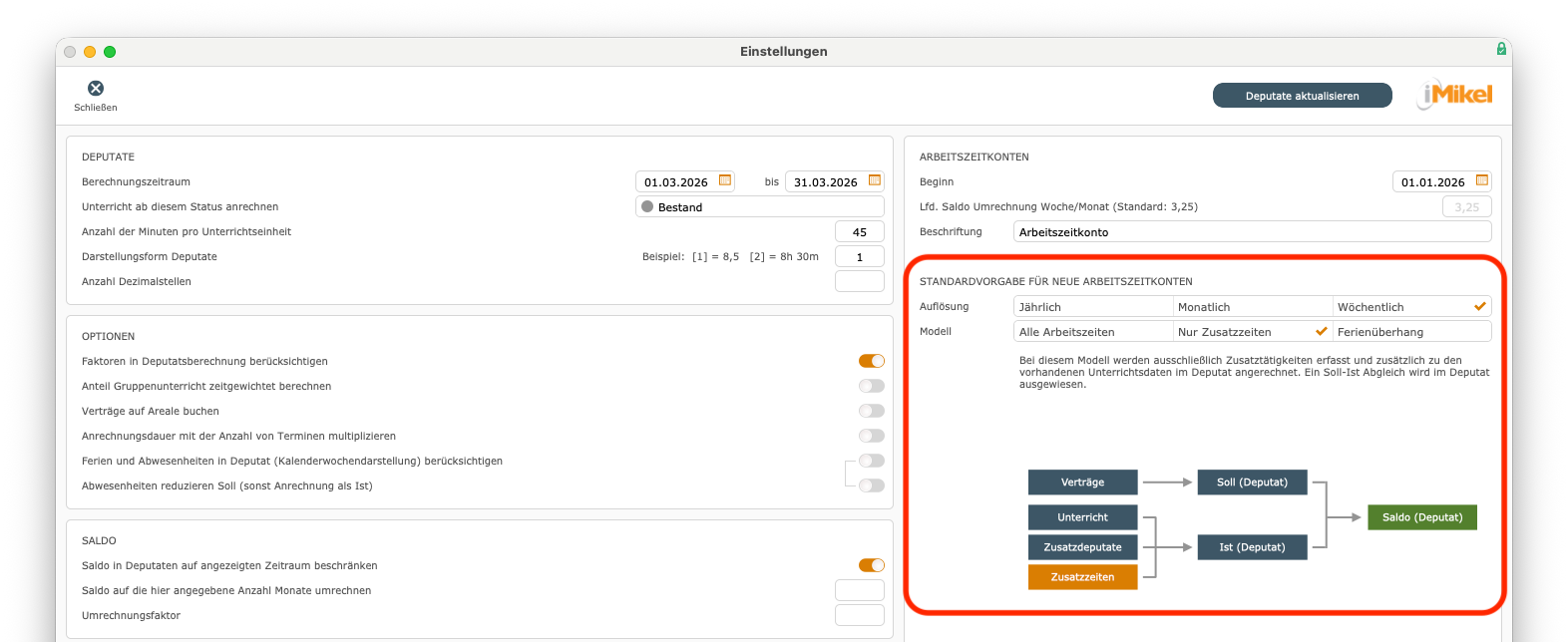Choose the Ferienüberhang model
1568x642 pixels.
point(1410,332)
